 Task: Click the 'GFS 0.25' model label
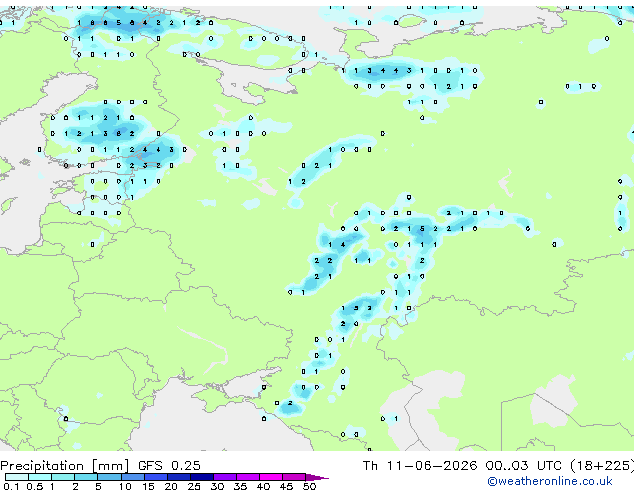169,466
